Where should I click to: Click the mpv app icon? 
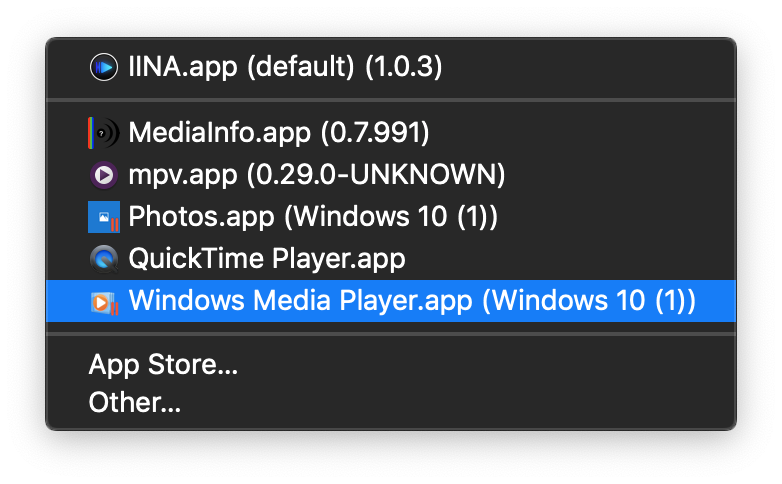coord(104,175)
